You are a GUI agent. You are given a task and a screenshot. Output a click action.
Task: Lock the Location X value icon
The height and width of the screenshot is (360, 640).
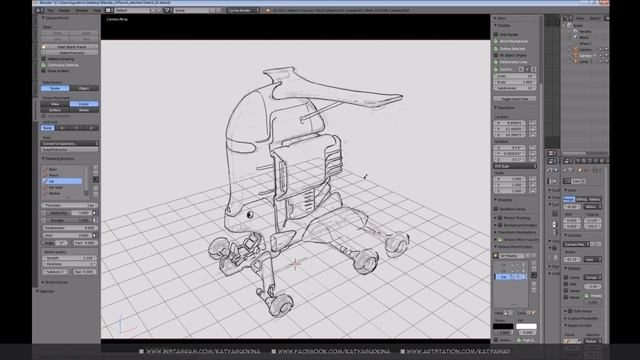[x=533, y=123]
